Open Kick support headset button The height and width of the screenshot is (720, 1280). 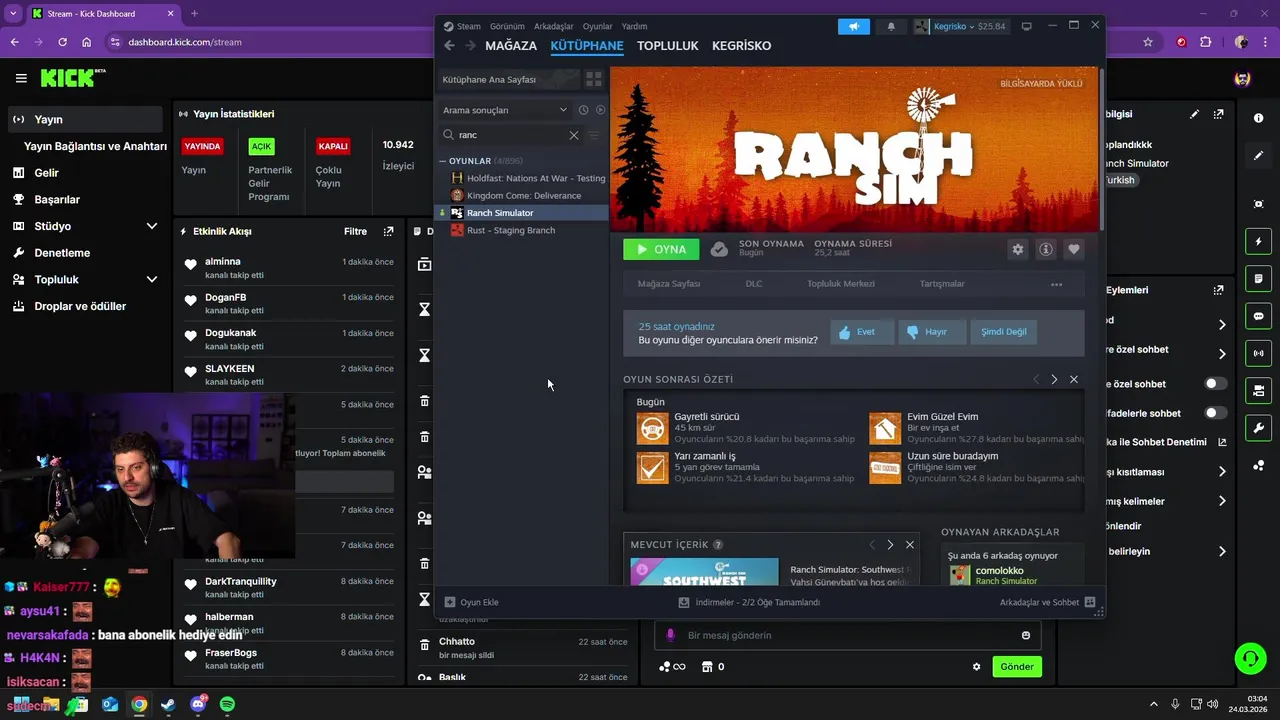click(x=1250, y=658)
